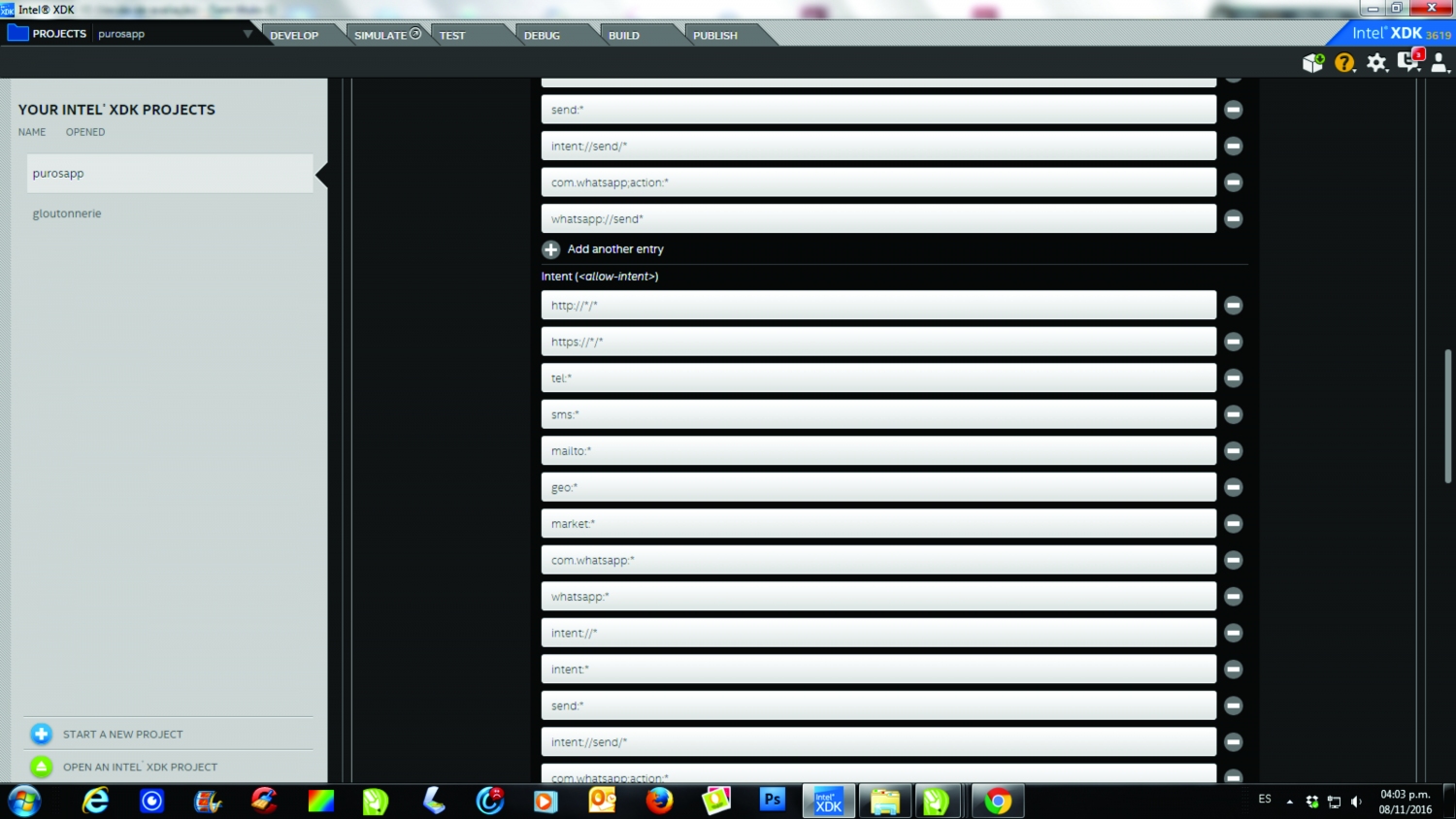
Task: Select the purosapp project
Action: coord(170,174)
